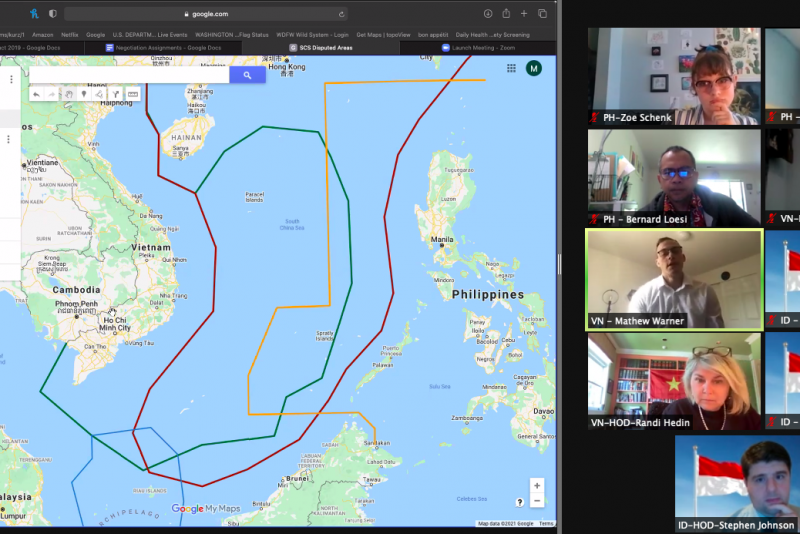Viewport: 800px width, 534px height.
Task: Open the Netflix bookmark
Action: click(x=69, y=35)
